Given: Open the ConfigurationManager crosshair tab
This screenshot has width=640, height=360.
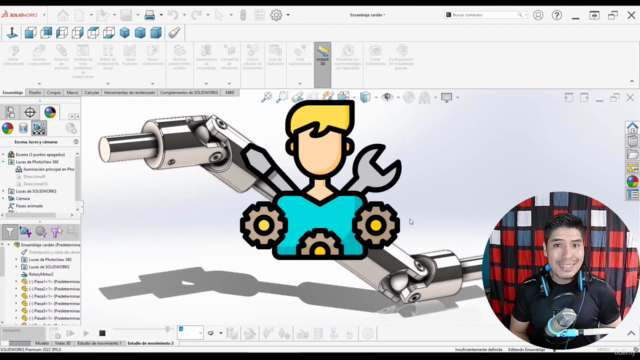Looking at the screenshot, I should tap(30, 112).
